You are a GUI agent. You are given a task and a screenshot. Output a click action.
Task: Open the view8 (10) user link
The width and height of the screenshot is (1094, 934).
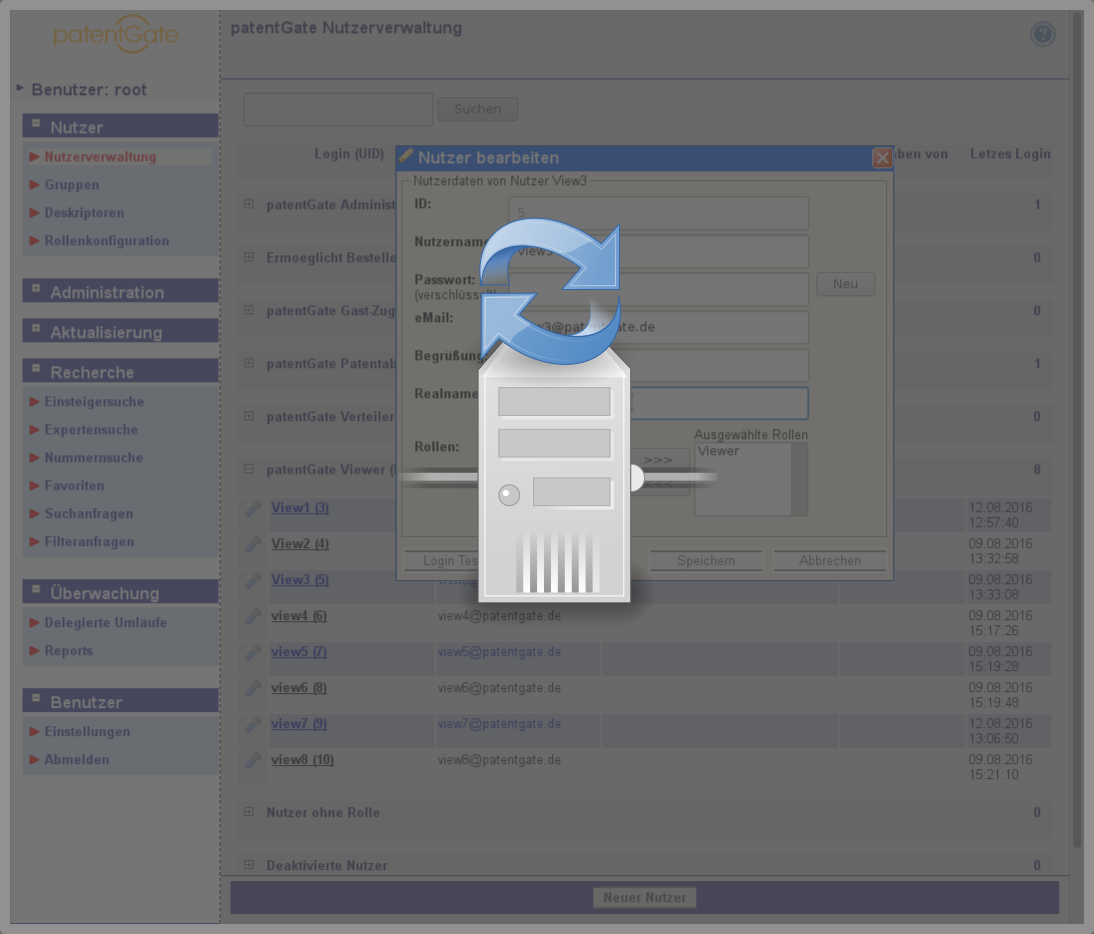[x=302, y=759]
